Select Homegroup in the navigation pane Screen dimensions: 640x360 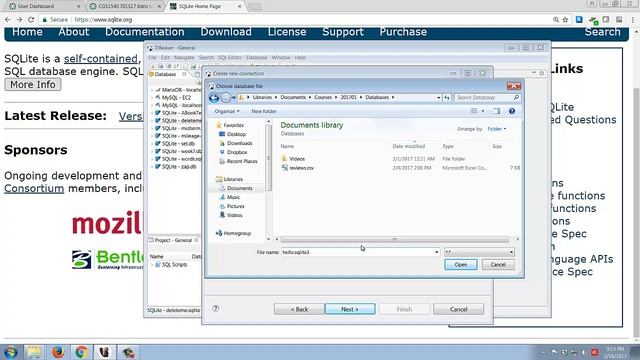pos(237,233)
